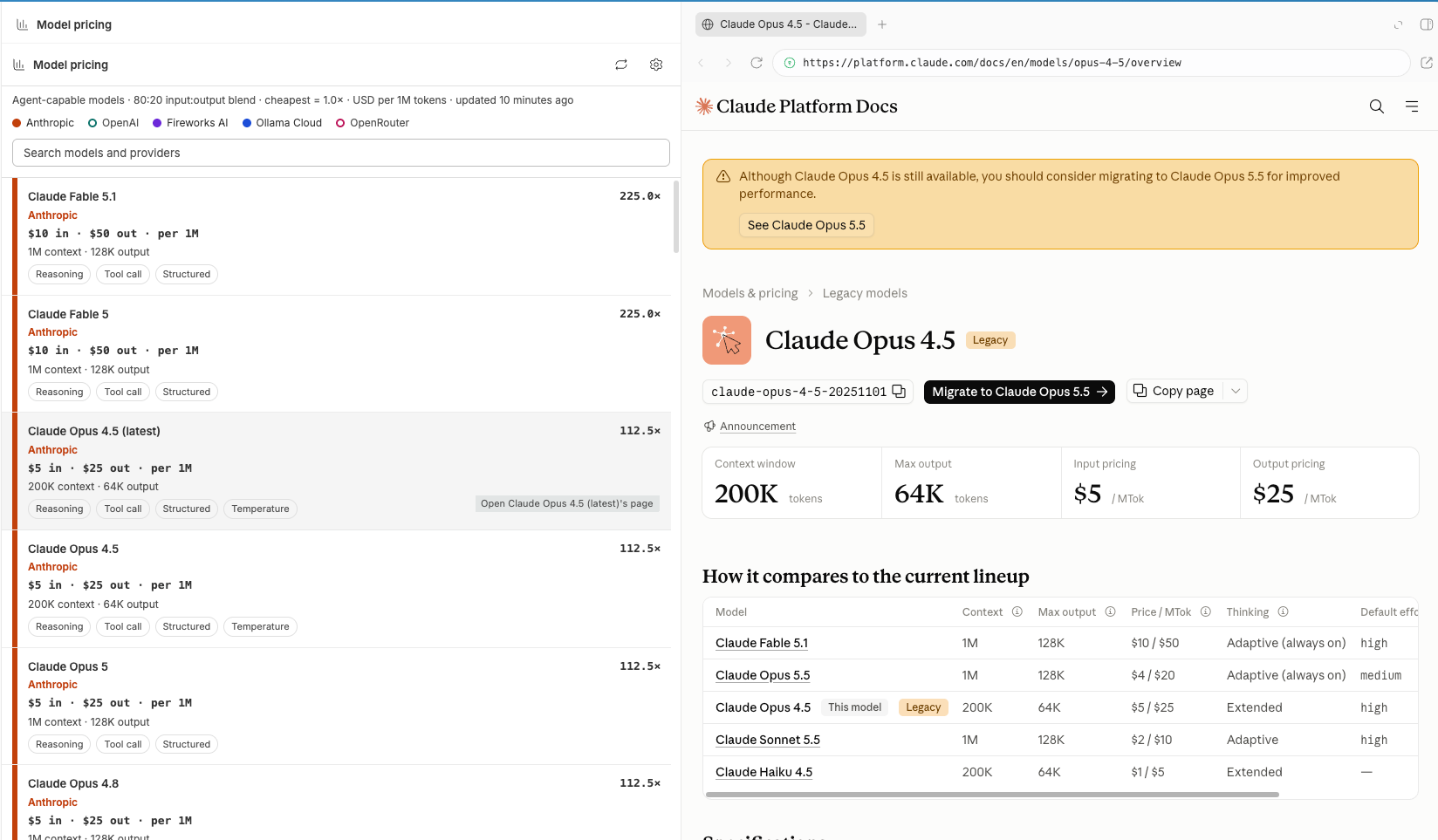Toggle the OpenRouter provider filter

[373, 123]
